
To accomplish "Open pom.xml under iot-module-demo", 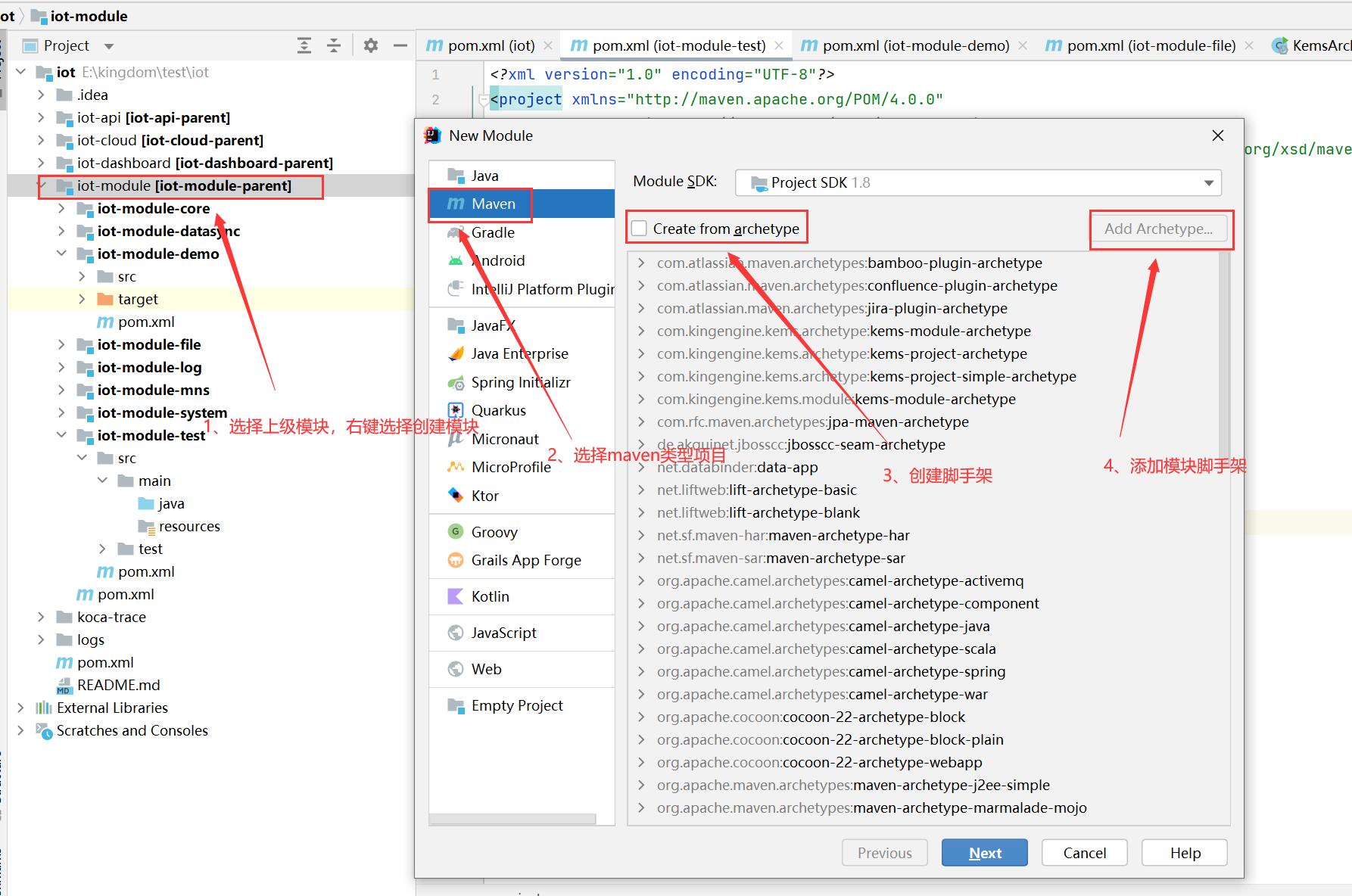I will [146, 322].
